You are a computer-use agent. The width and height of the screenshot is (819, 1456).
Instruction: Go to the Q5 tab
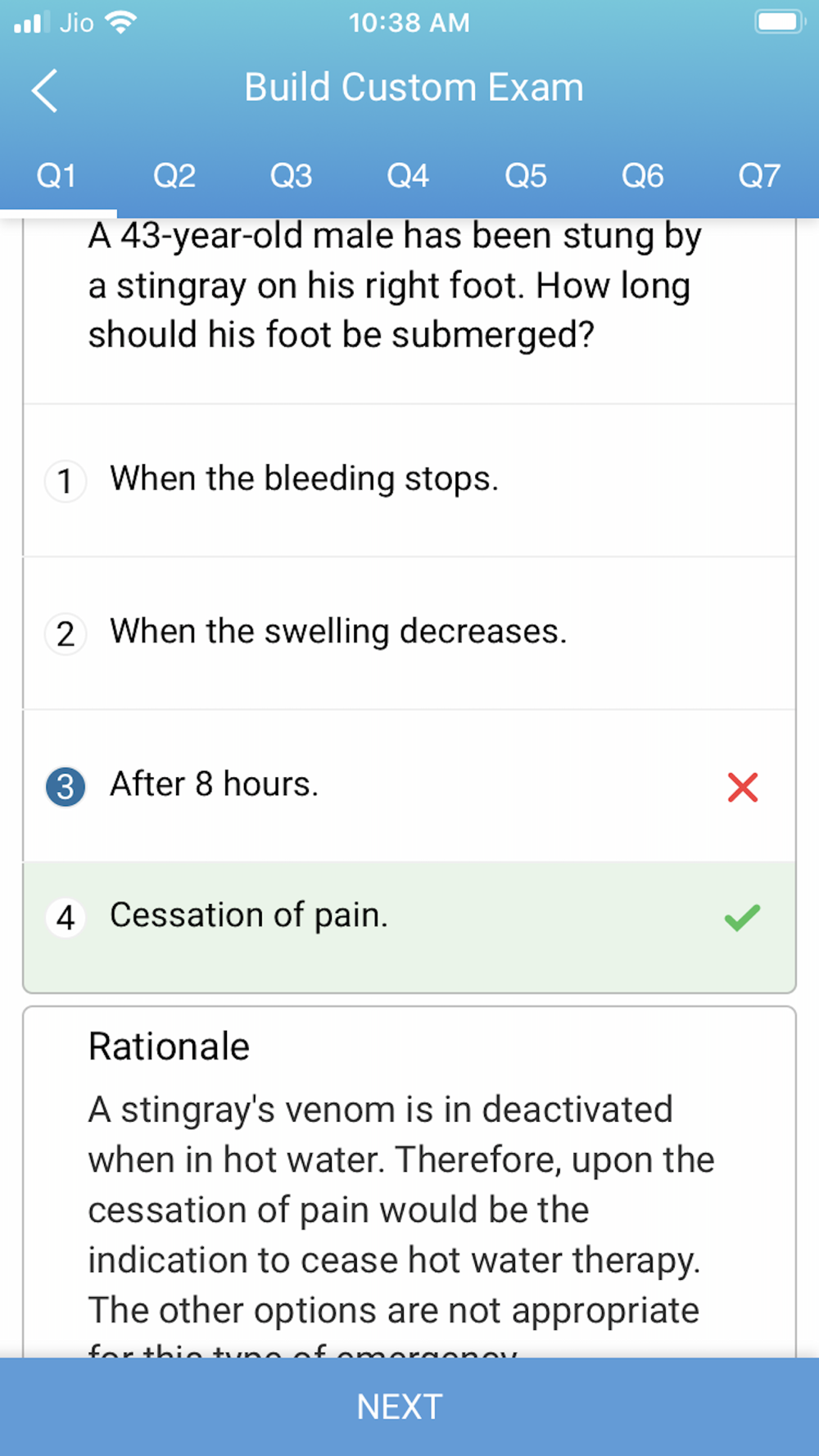pyautogui.click(x=525, y=176)
